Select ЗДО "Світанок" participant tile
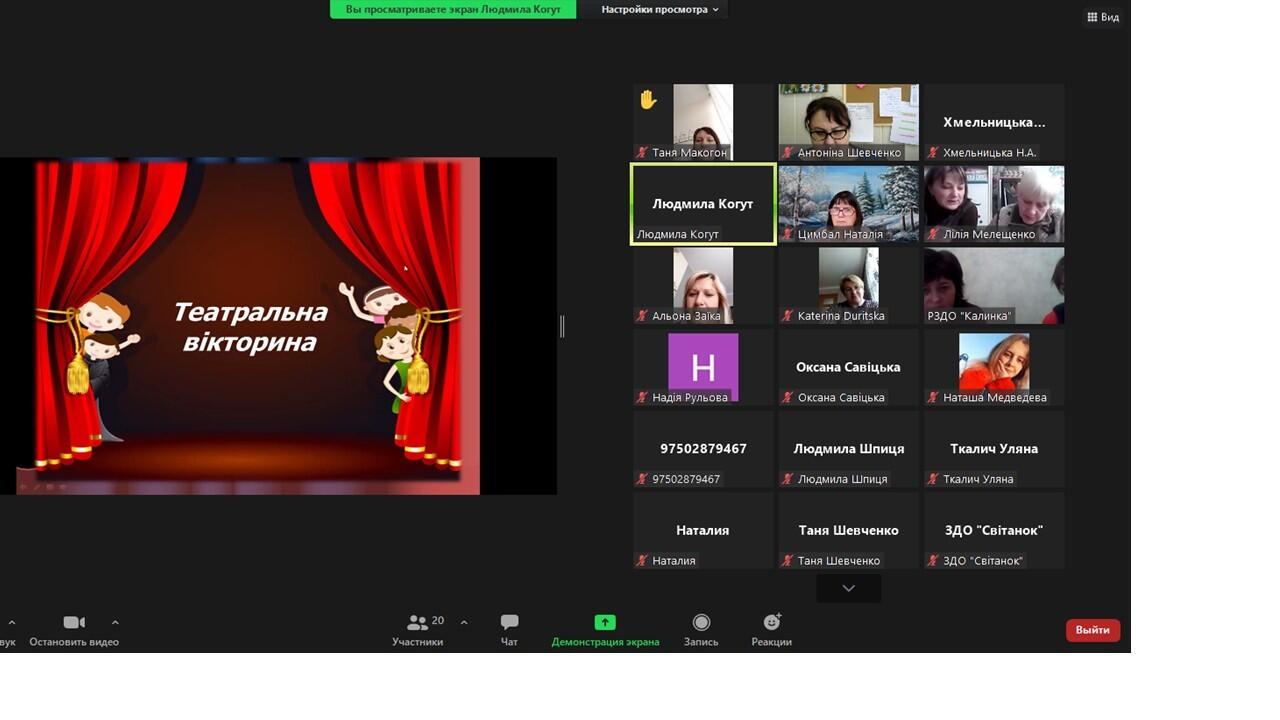The image size is (1280, 720). pyautogui.click(x=994, y=531)
